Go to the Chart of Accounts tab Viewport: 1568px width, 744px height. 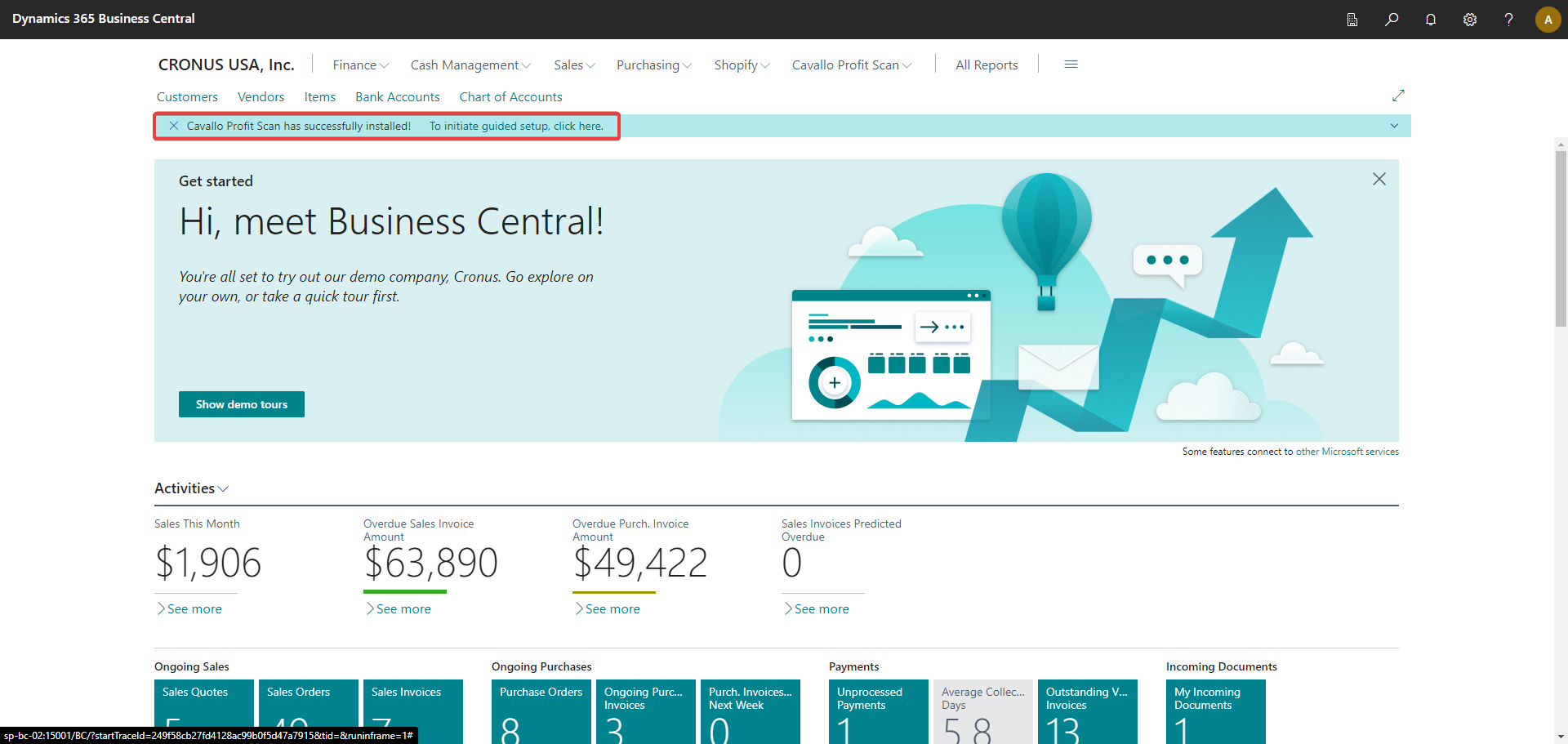click(510, 97)
